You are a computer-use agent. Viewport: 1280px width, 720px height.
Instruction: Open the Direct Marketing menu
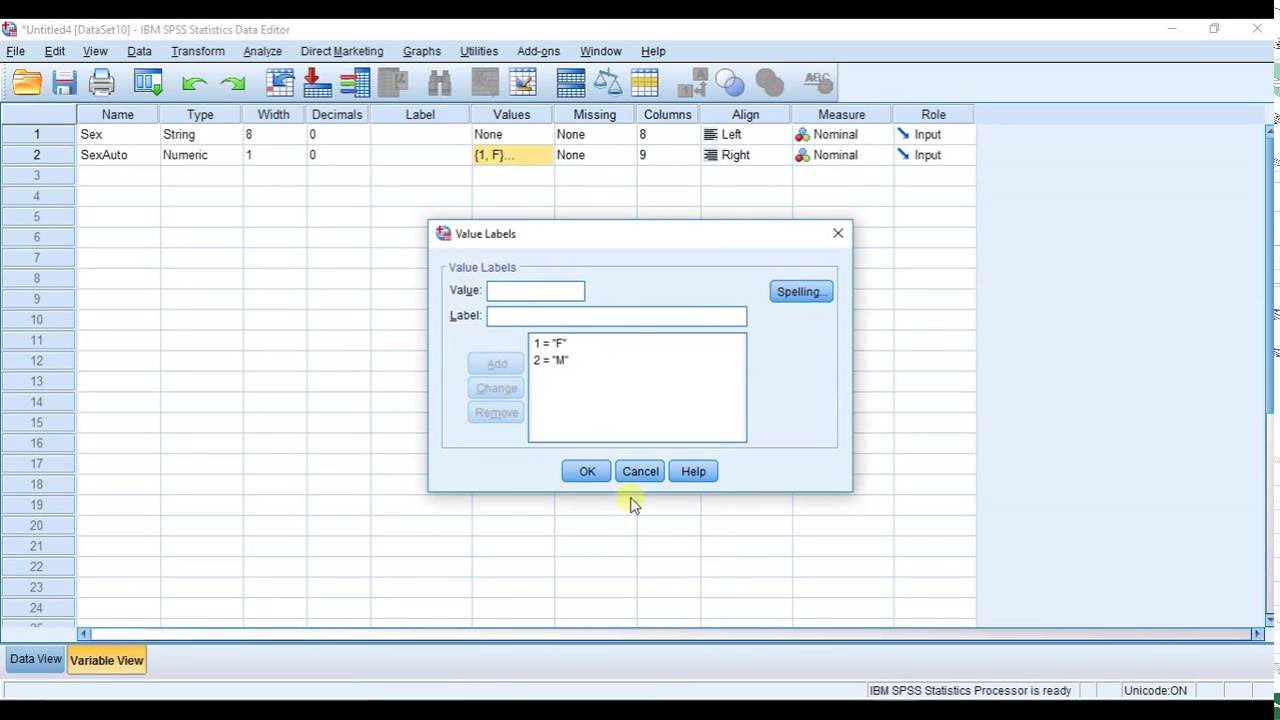342,51
